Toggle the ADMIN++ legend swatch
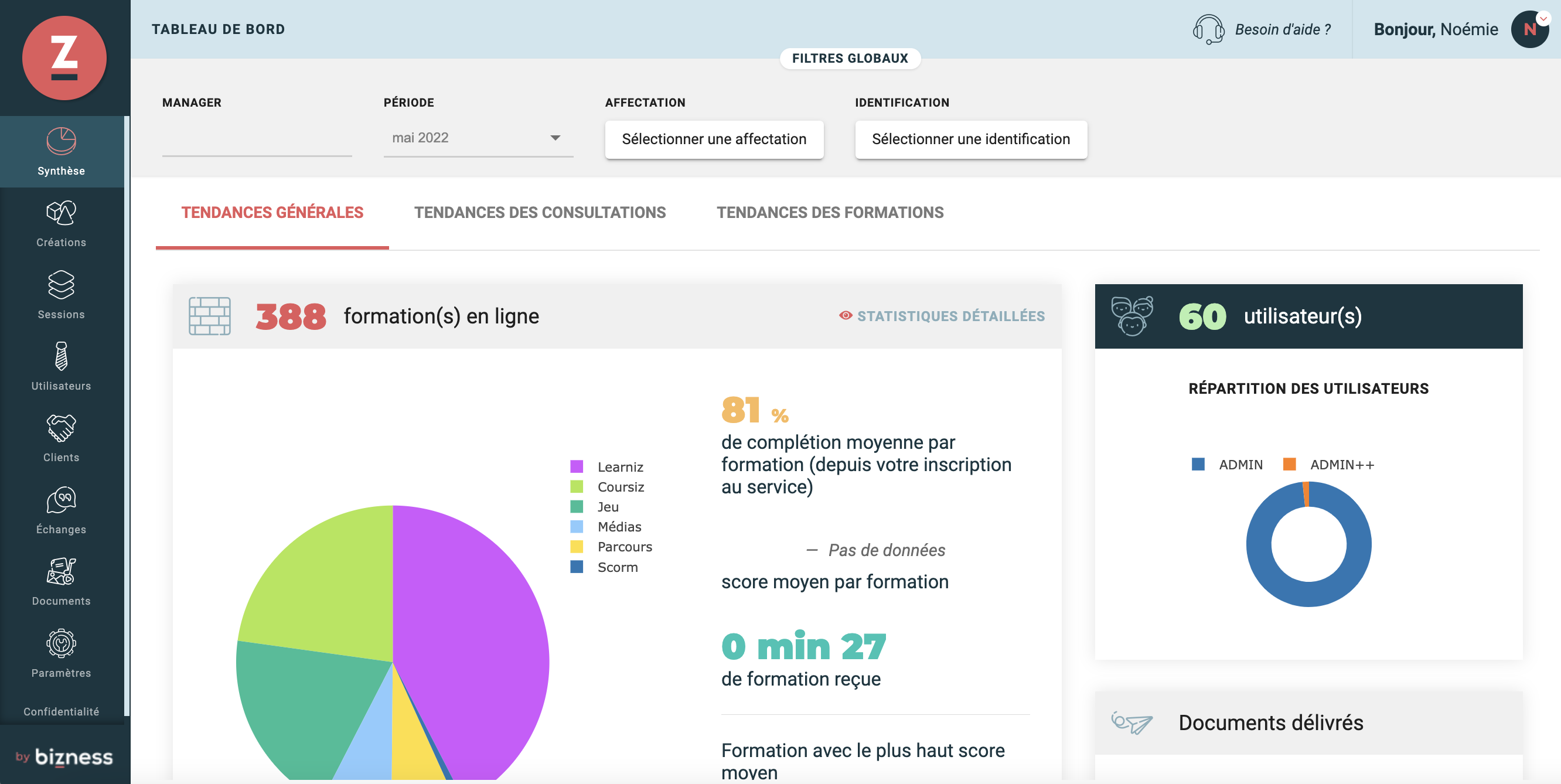Image resolution: width=1561 pixels, height=784 pixels. click(1290, 464)
